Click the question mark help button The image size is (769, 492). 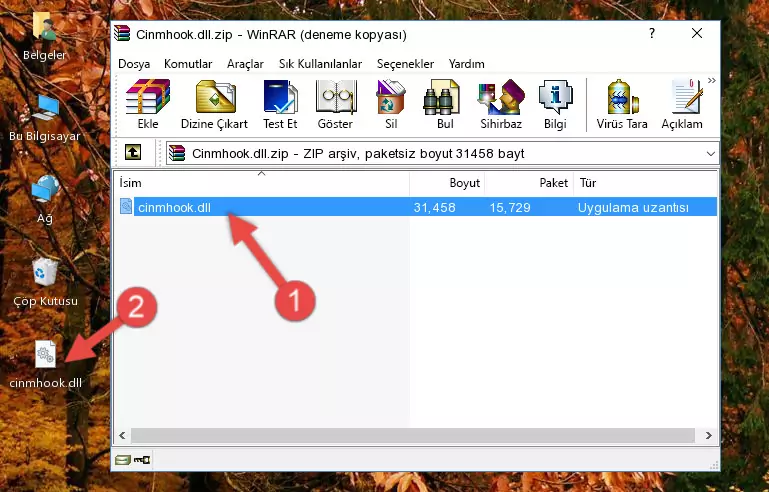(x=651, y=33)
